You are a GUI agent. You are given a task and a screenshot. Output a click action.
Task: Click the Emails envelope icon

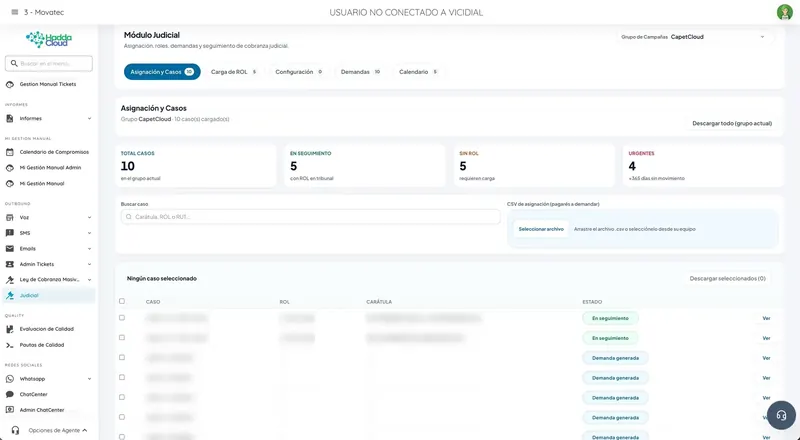pyautogui.click(x=10, y=249)
